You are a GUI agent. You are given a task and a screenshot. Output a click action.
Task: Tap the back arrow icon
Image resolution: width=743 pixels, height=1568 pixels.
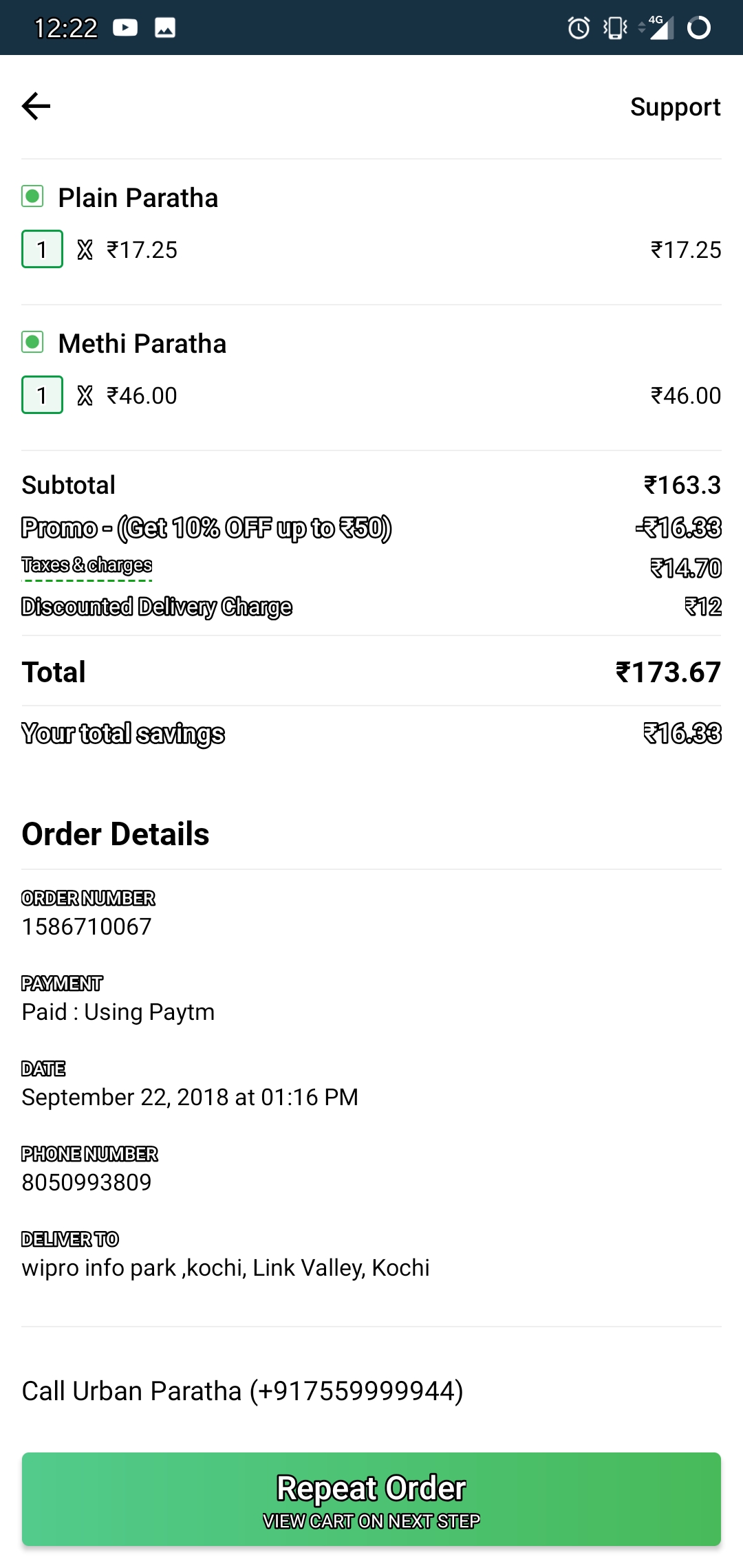(x=36, y=107)
